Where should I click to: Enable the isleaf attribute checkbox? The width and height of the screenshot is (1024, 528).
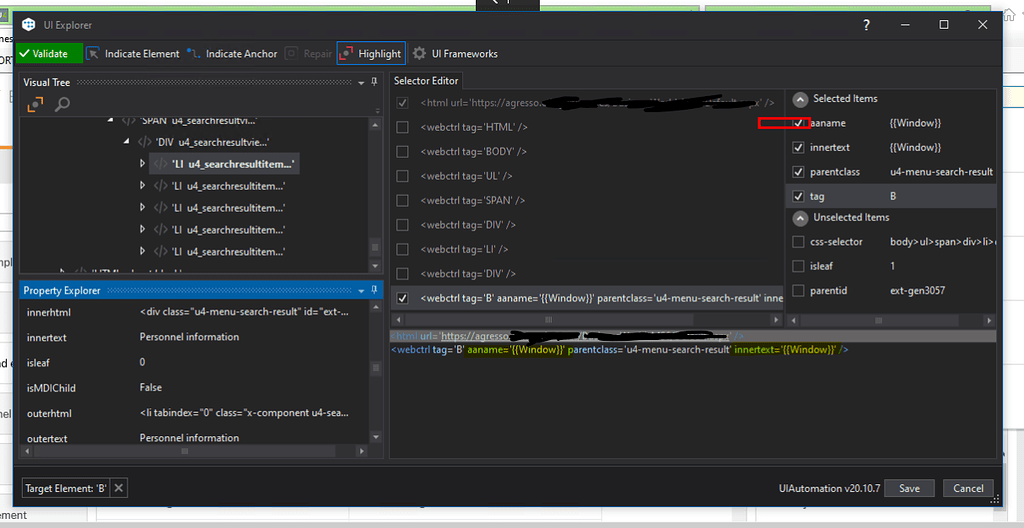tap(798, 266)
